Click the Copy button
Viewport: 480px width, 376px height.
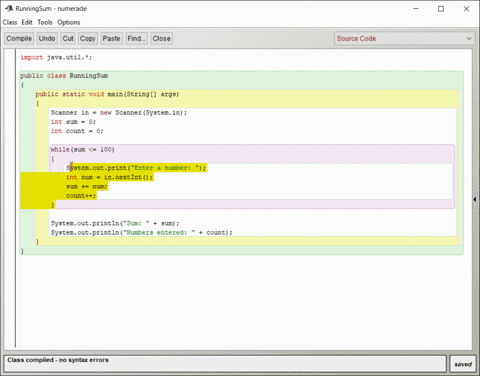point(88,38)
